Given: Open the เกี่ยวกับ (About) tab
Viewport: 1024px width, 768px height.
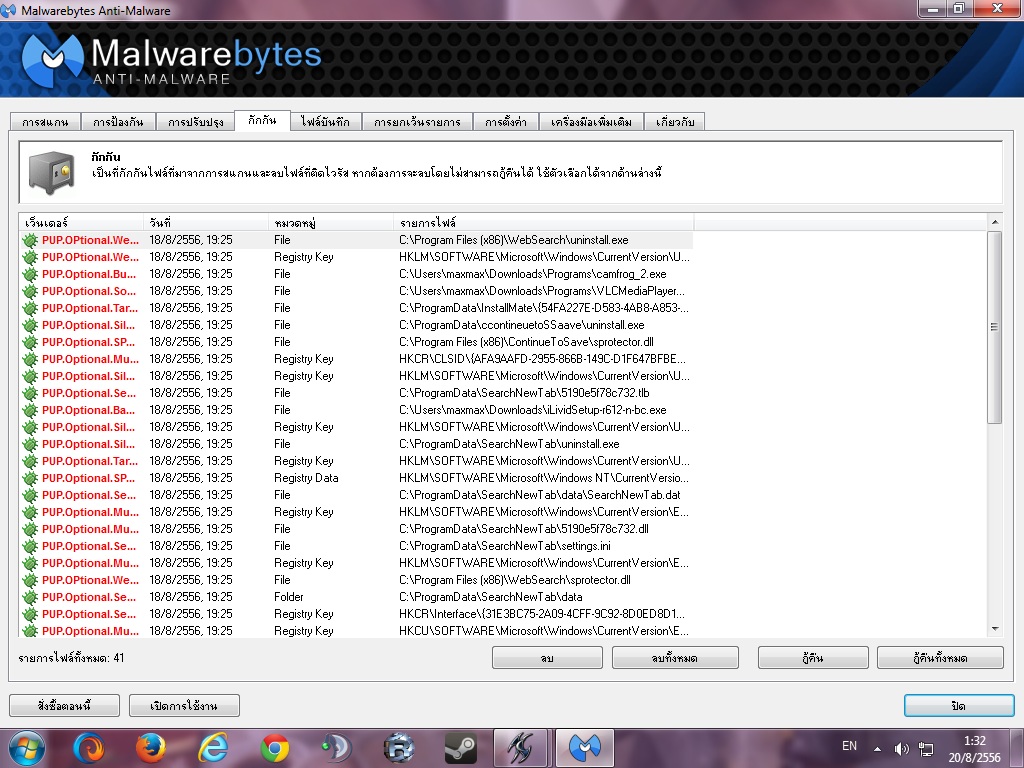Looking at the screenshot, I should click(x=675, y=121).
